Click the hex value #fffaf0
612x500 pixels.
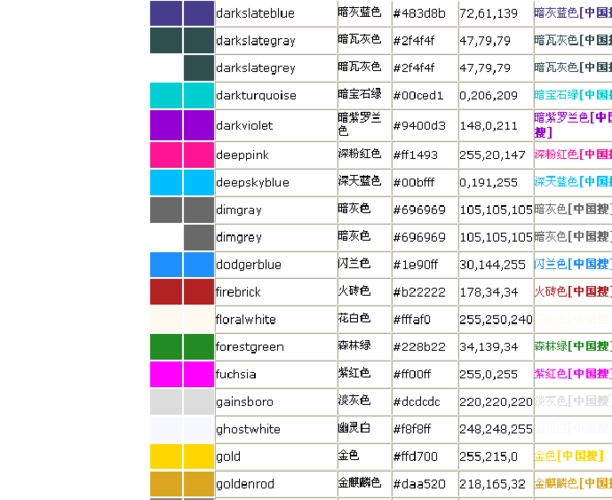tap(412, 320)
